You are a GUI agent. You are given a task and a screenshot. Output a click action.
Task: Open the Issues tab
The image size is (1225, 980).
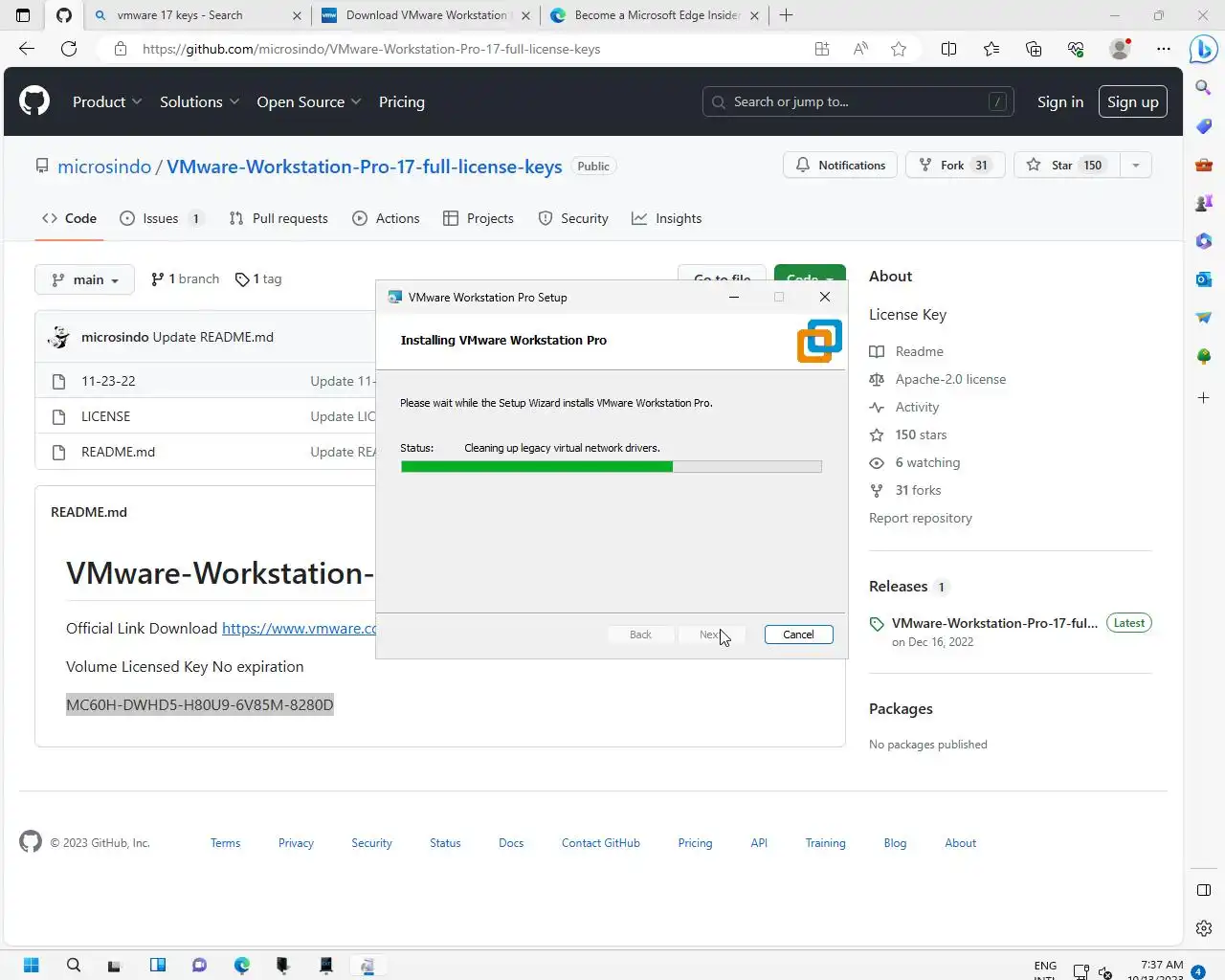[161, 218]
